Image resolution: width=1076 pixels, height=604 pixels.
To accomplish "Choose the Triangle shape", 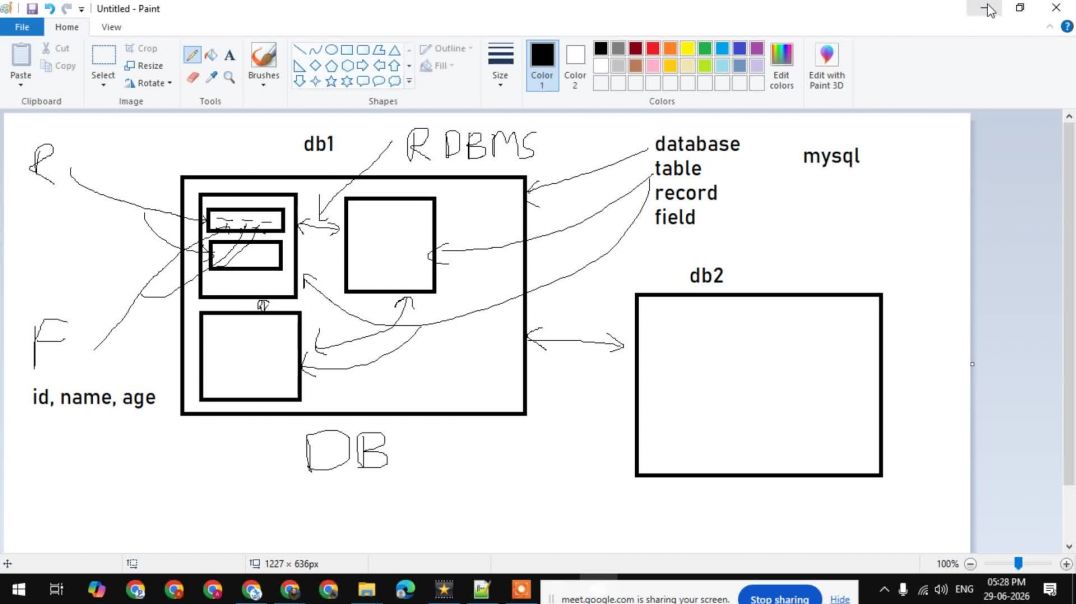I will (x=395, y=50).
